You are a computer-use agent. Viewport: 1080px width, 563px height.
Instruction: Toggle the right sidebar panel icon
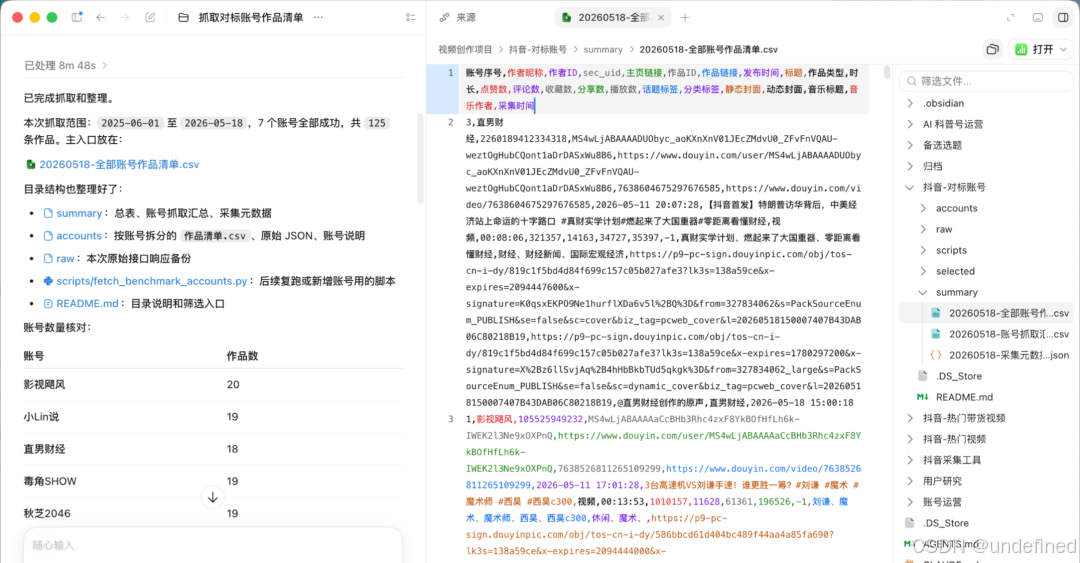click(x=1063, y=17)
